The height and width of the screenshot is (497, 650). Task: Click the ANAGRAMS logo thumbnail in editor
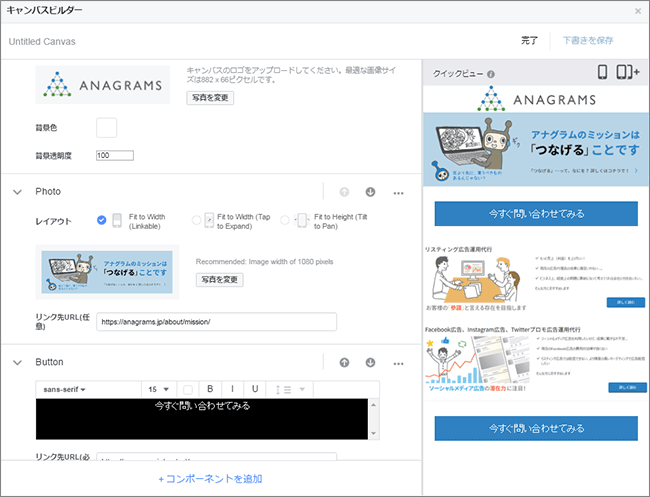(x=102, y=85)
